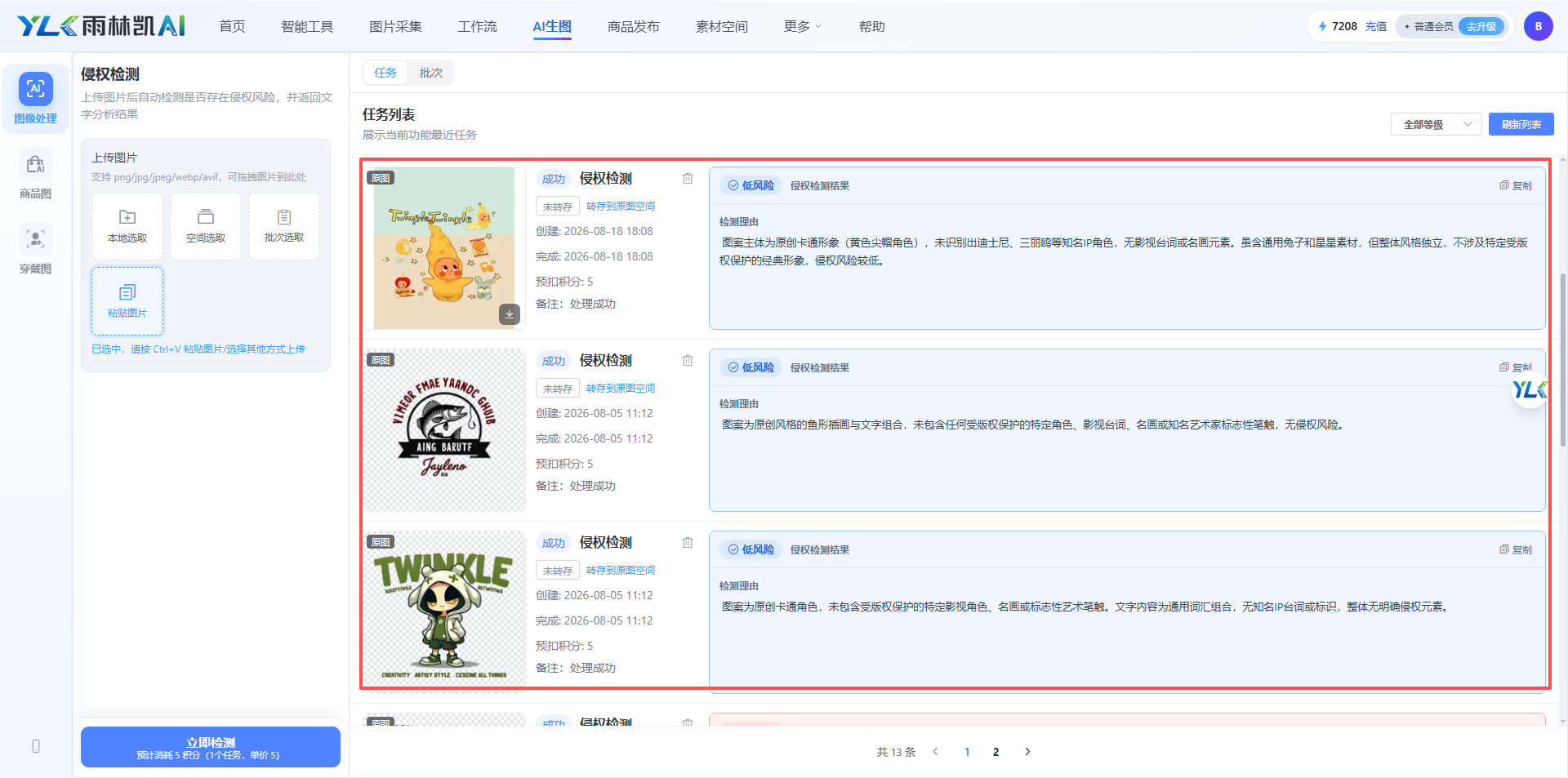
Task: Click the 本地选取 upload tile
Action: click(127, 226)
